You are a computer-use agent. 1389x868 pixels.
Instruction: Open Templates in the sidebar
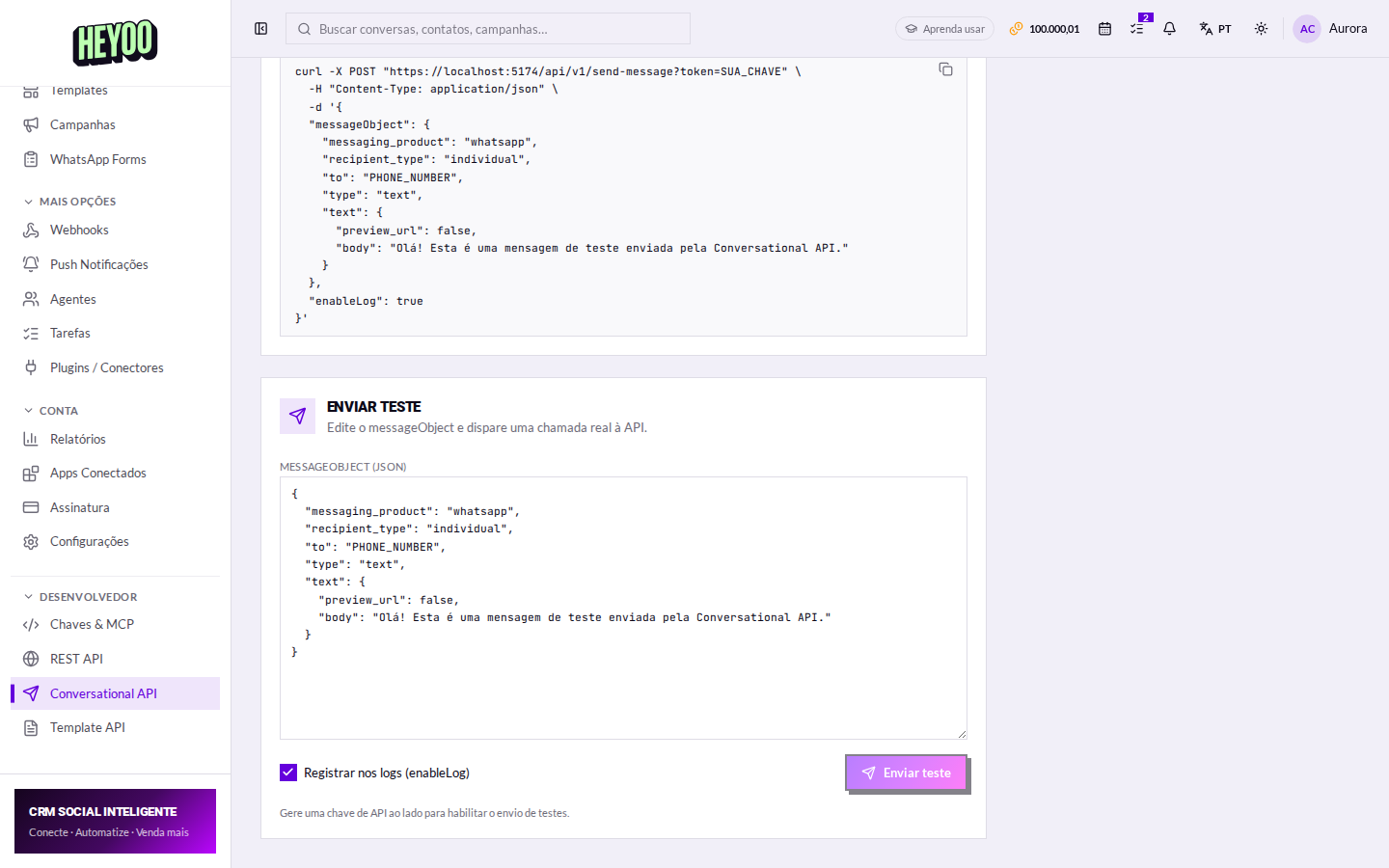coord(115,90)
